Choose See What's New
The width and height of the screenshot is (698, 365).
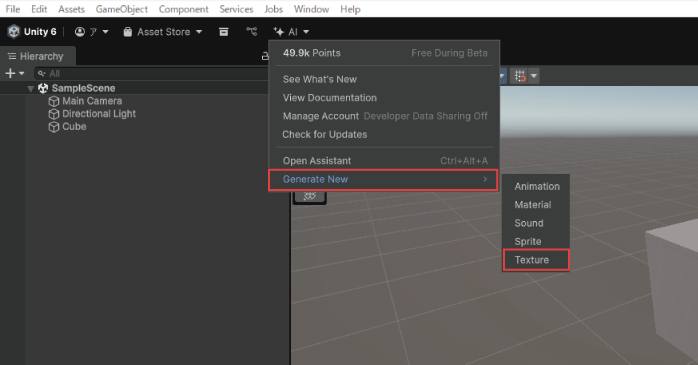click(320, 79)
